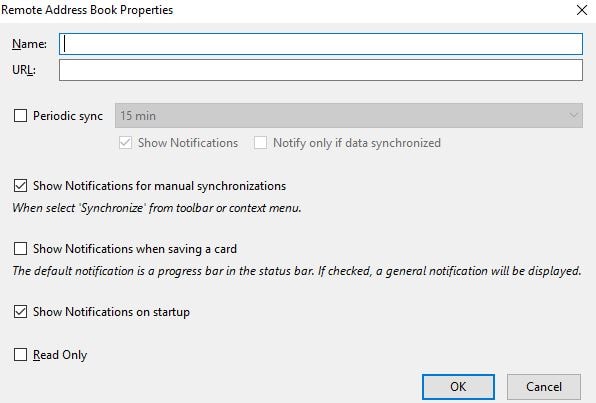The image size is (596, 403).
Task: Dismiss the dialog using Cancel
Action: 544,387
